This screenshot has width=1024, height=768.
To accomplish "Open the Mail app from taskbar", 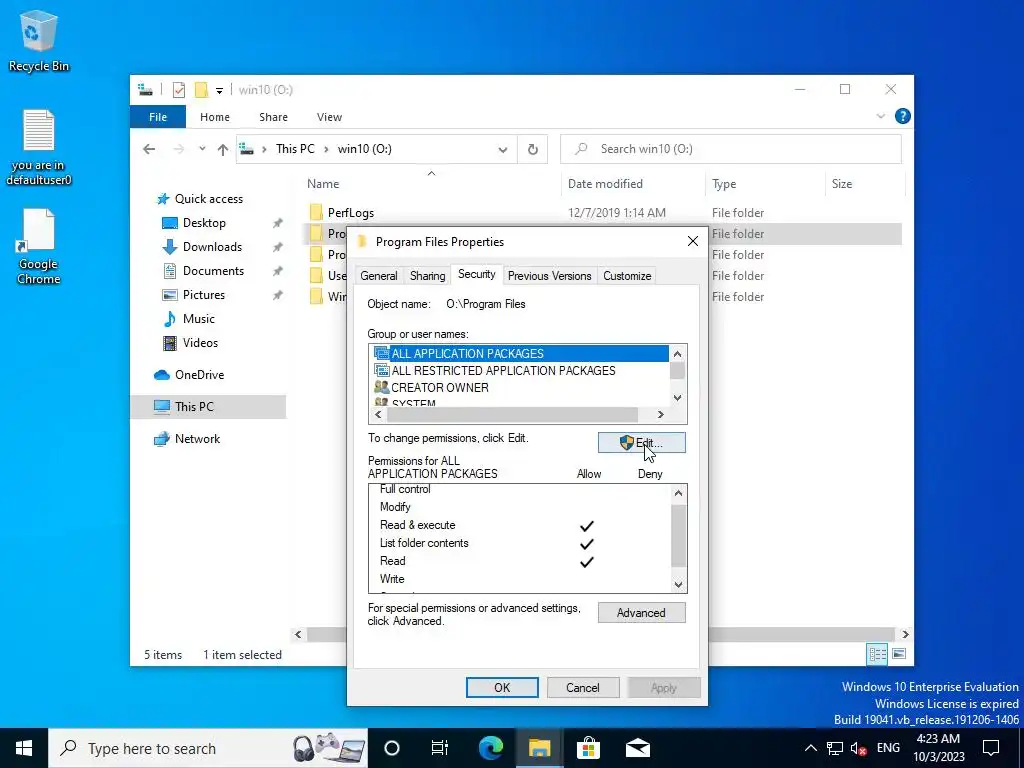I will point(637,748).
